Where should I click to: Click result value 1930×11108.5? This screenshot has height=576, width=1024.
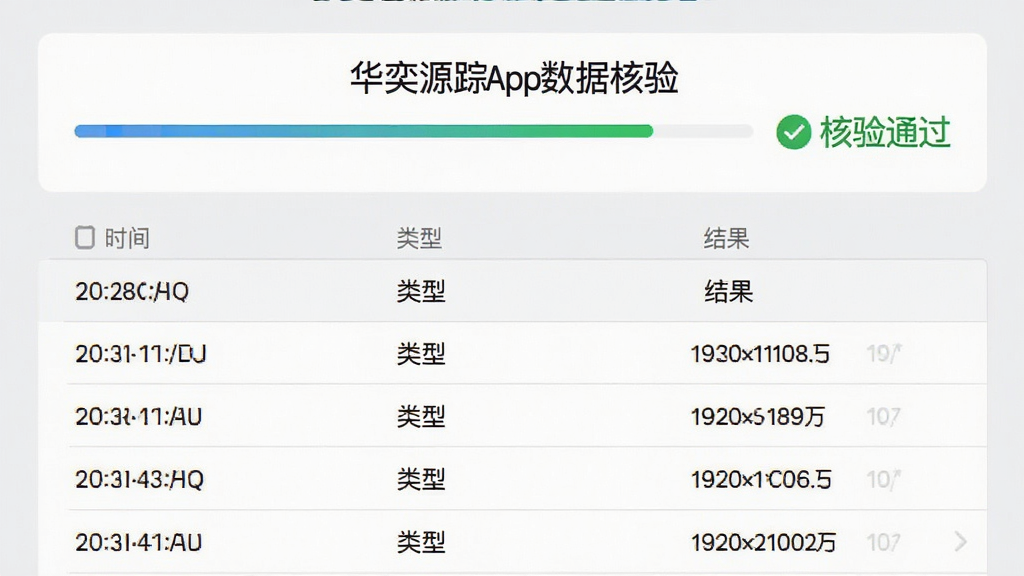[760, 354]
